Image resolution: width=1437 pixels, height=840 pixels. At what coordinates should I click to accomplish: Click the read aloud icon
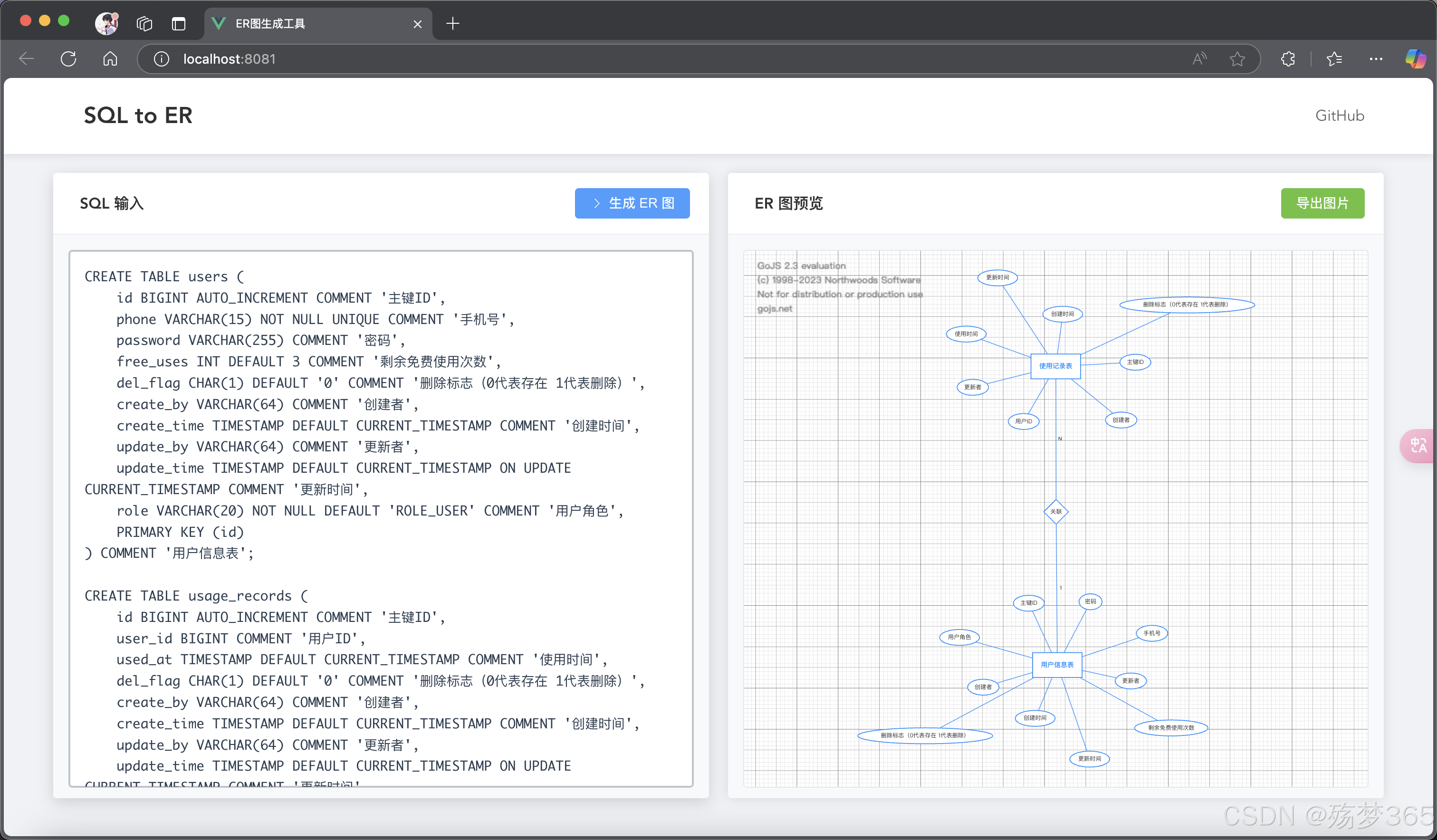tap(1199, 59)
